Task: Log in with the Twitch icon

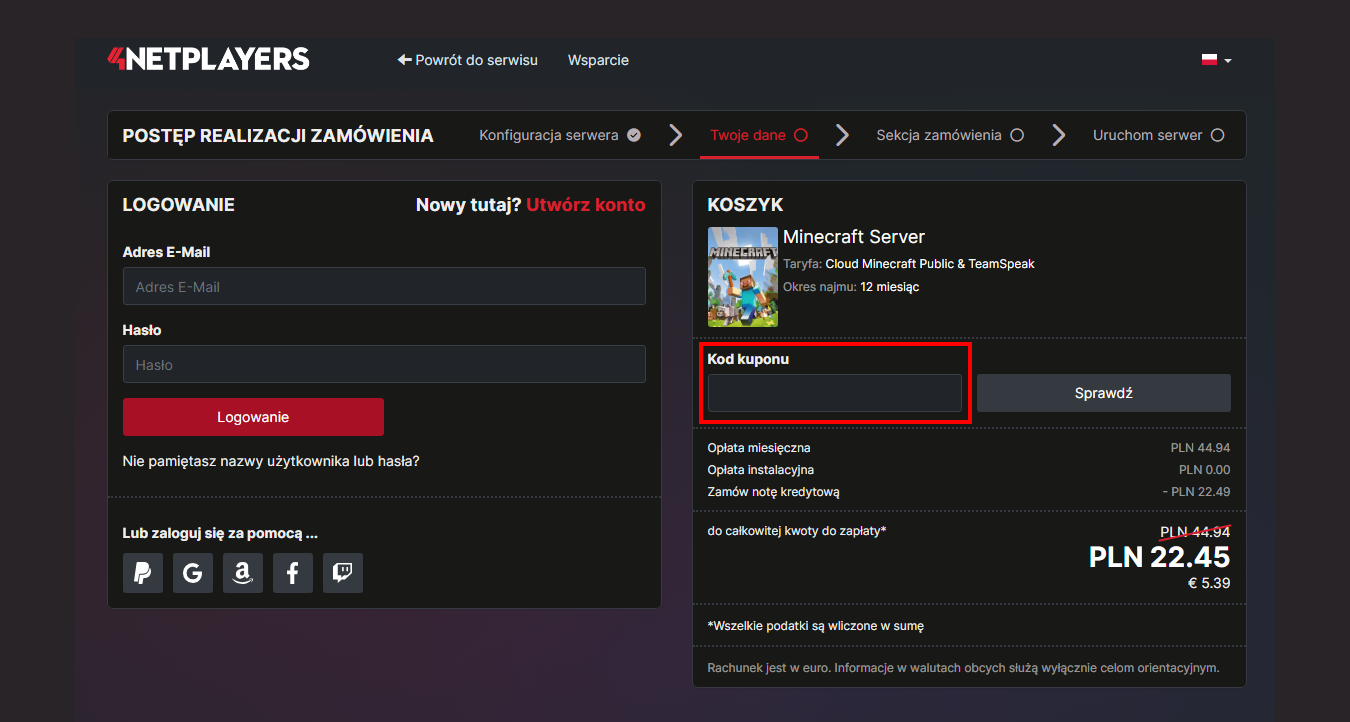Action: coord(343,573)
